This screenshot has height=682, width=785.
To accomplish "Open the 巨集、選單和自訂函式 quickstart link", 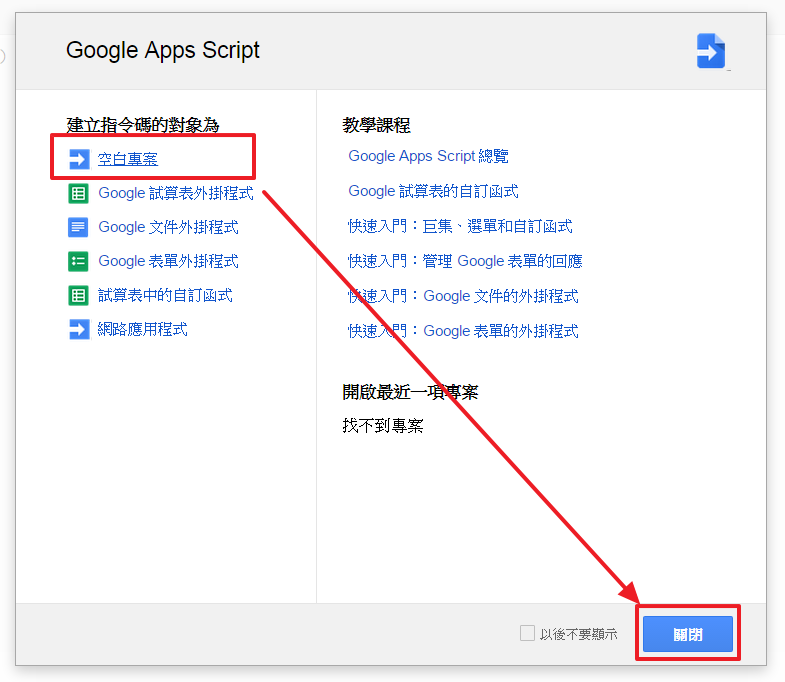I will pyautogui.click(x=460, y=226).
